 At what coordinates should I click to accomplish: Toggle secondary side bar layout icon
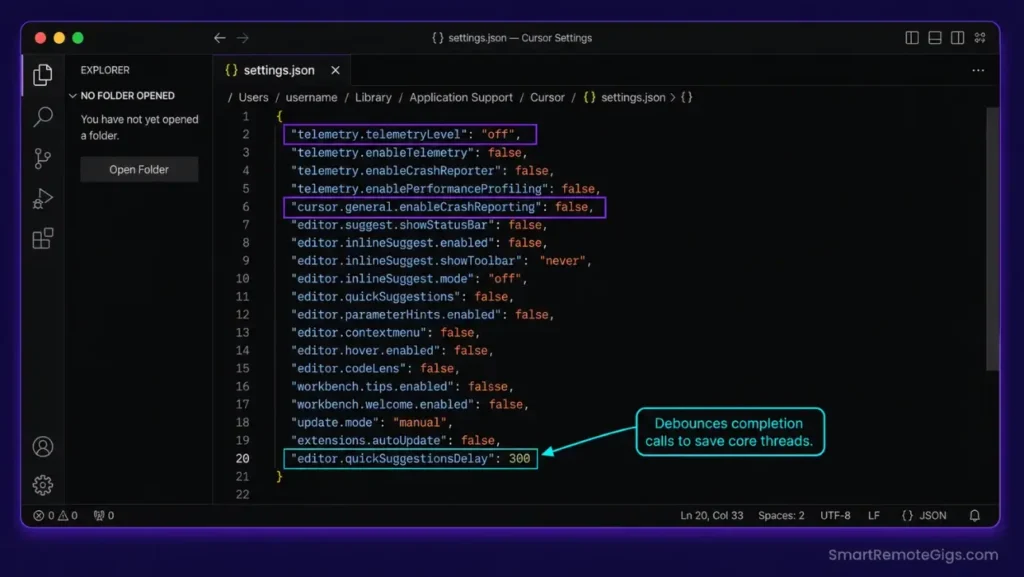pos(957,38)
